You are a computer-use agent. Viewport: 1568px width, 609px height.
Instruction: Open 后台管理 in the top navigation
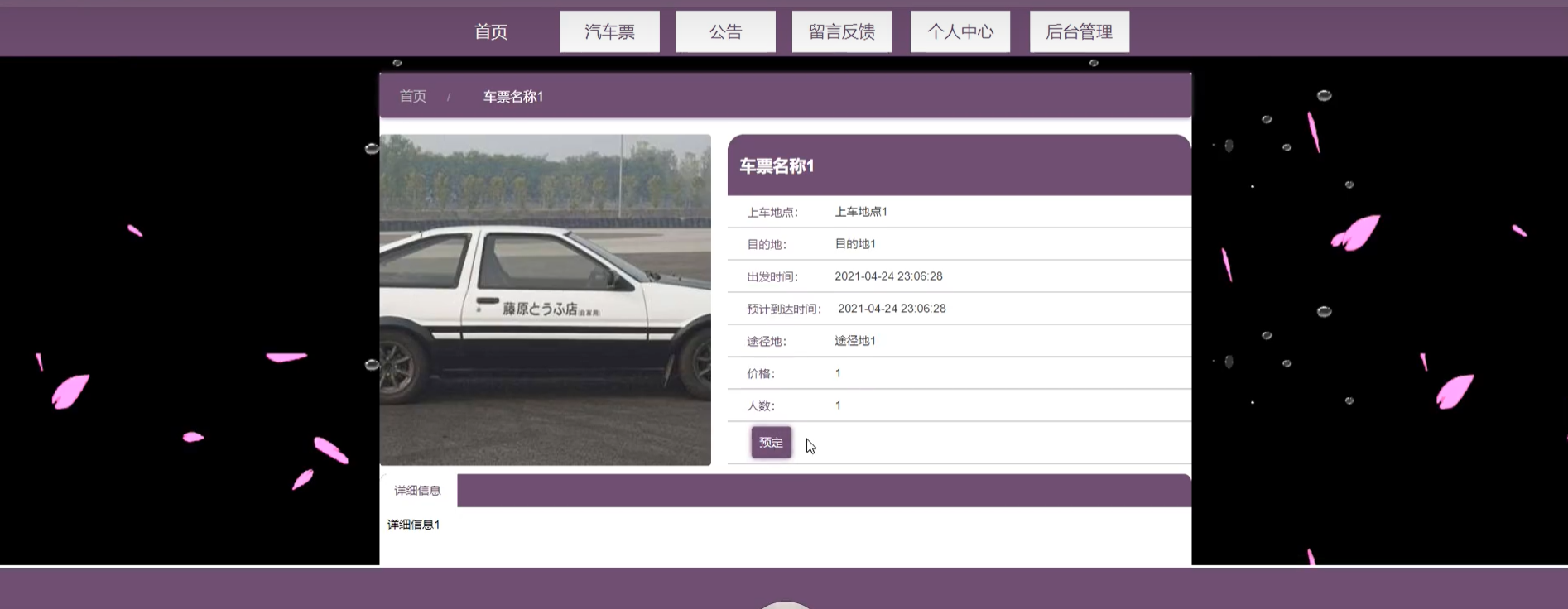pyautogui.click(x=1080, y=31)
